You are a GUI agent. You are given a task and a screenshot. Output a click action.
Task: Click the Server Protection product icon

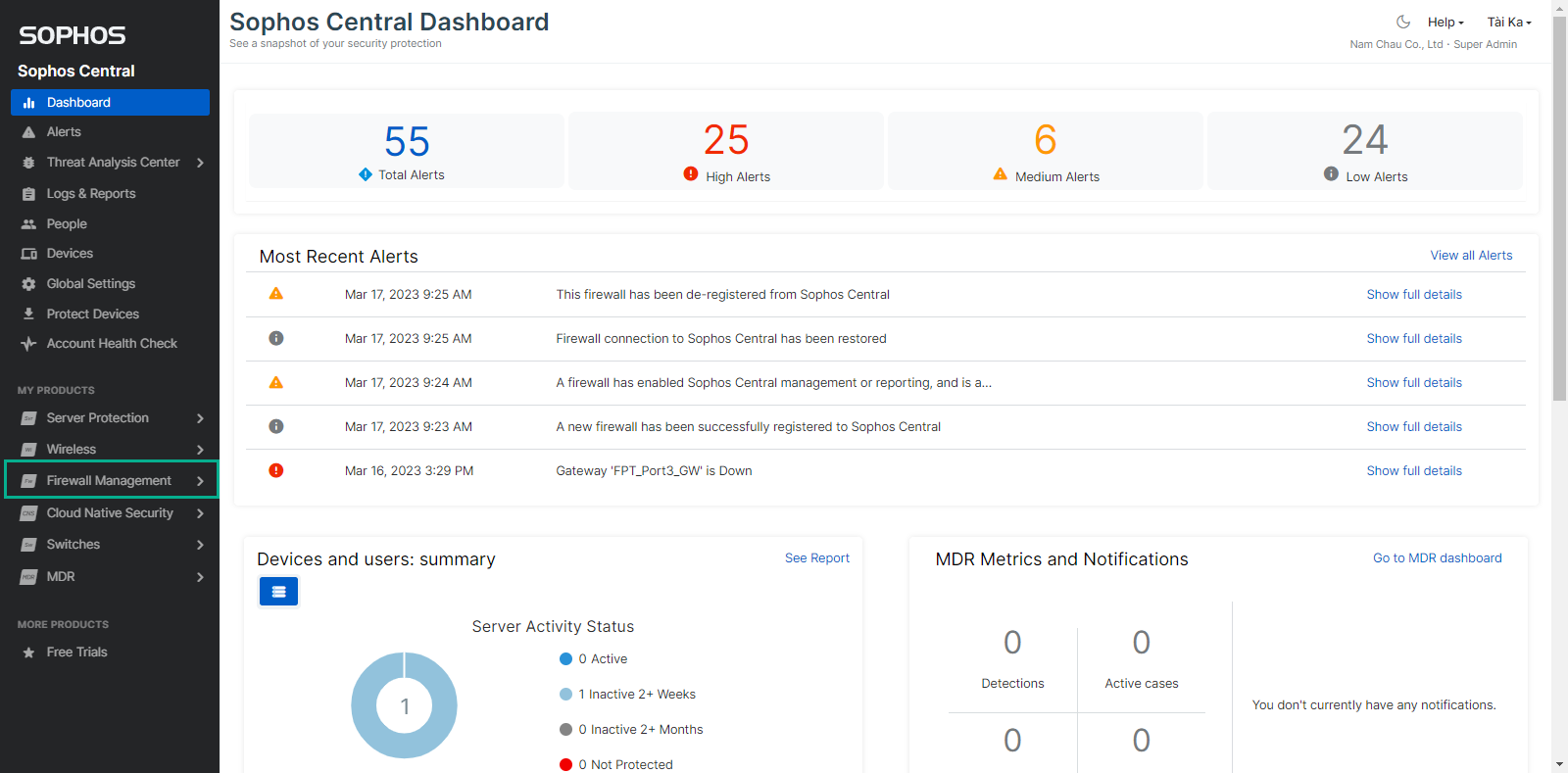click(x=29, y=418)
